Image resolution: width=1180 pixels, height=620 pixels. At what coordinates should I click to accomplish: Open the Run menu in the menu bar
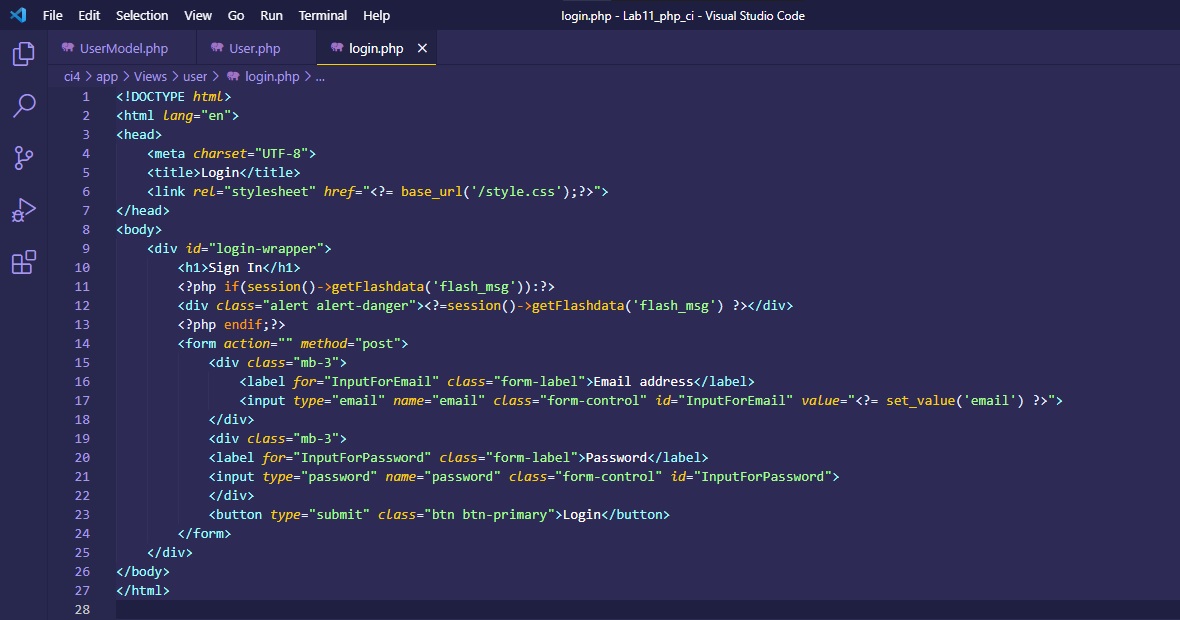pyautogui.click(x=271, y=15)
